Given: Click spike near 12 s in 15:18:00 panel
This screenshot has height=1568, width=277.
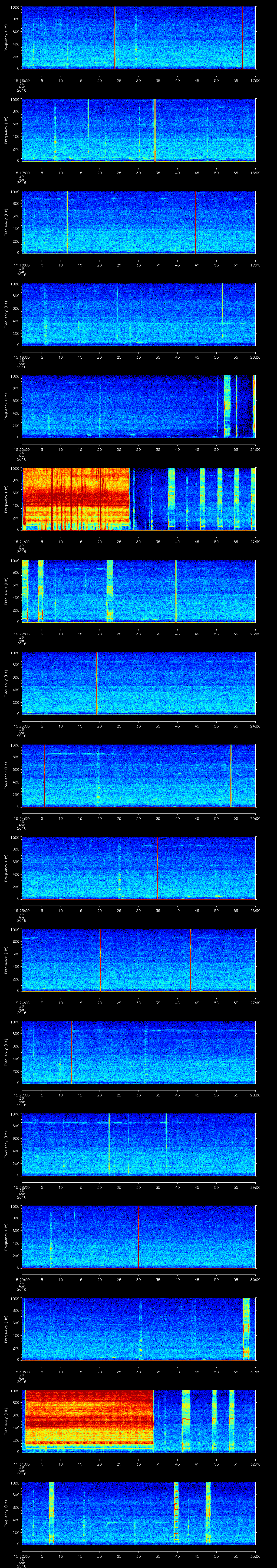Looking at the screenshot, I should [67, 222].
